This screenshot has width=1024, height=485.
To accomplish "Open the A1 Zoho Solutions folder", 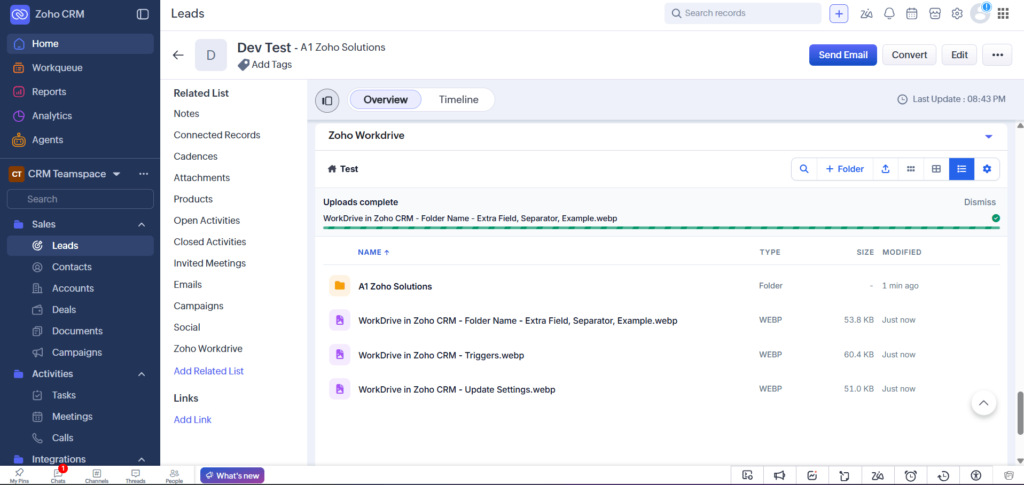I will [x=395, y=286].
